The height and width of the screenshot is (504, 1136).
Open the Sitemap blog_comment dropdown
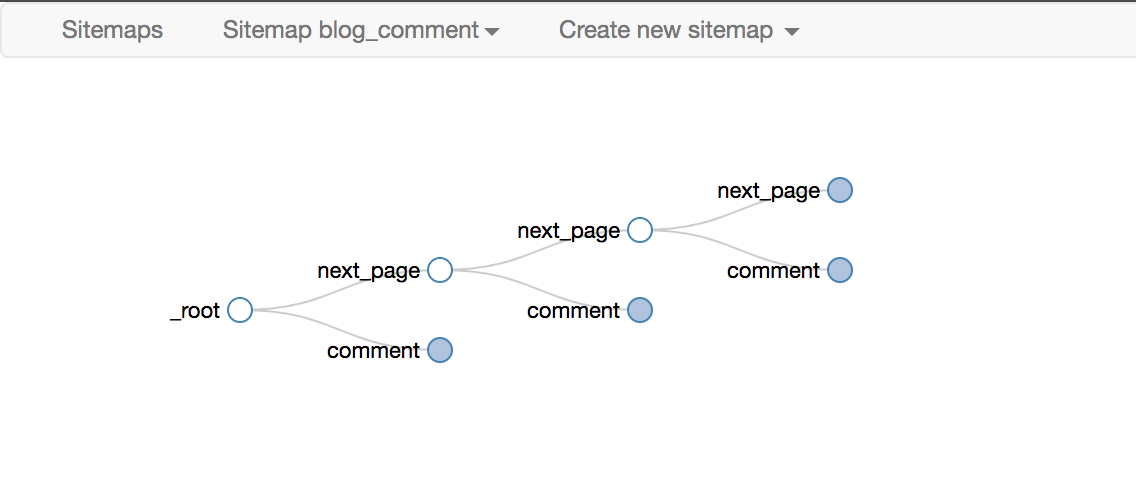(361, 30)
